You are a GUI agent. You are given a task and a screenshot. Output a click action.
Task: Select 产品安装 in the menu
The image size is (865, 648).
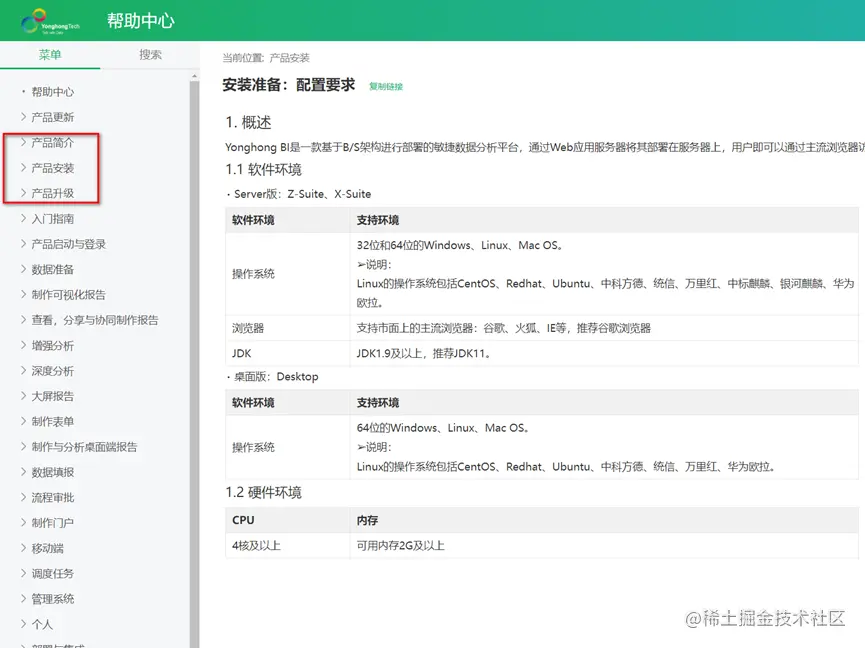pyautogui.click(x=52, y=168)
